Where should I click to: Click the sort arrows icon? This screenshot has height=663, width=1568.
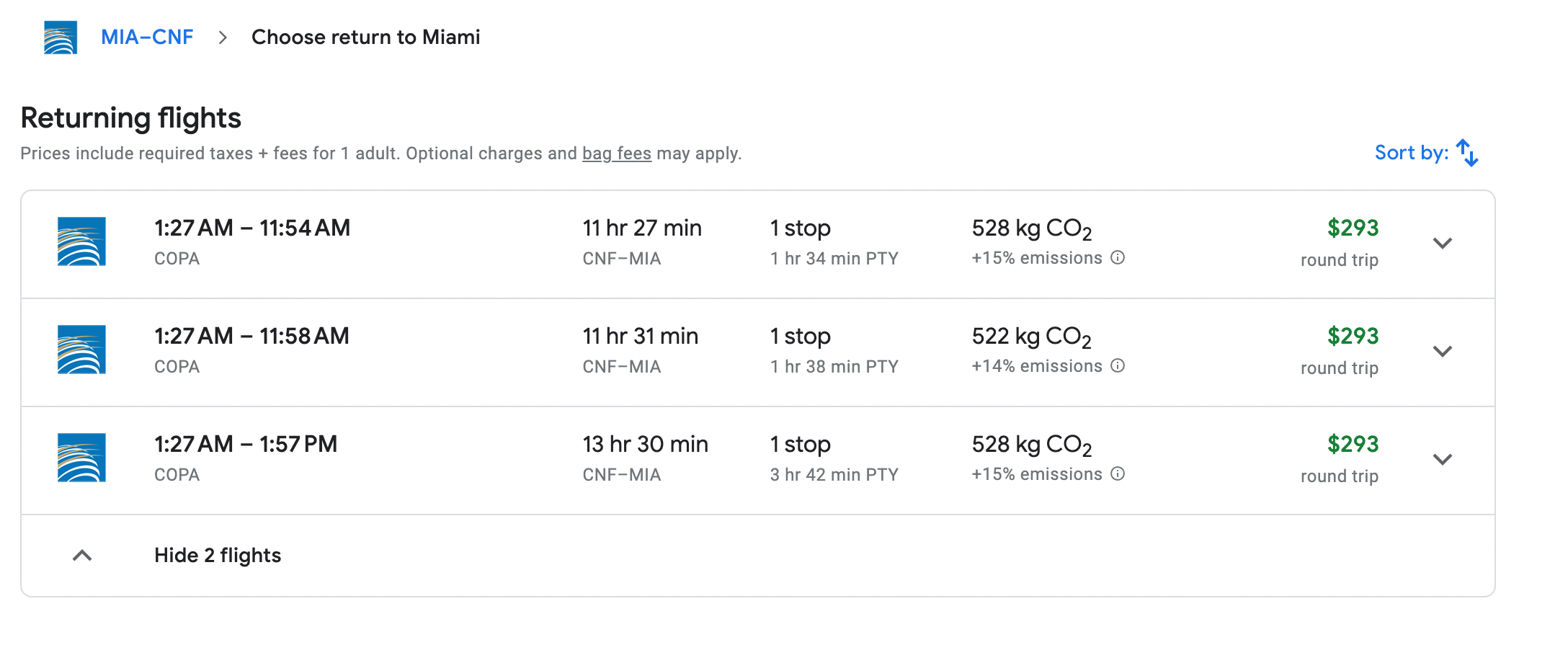point(1467,153)
